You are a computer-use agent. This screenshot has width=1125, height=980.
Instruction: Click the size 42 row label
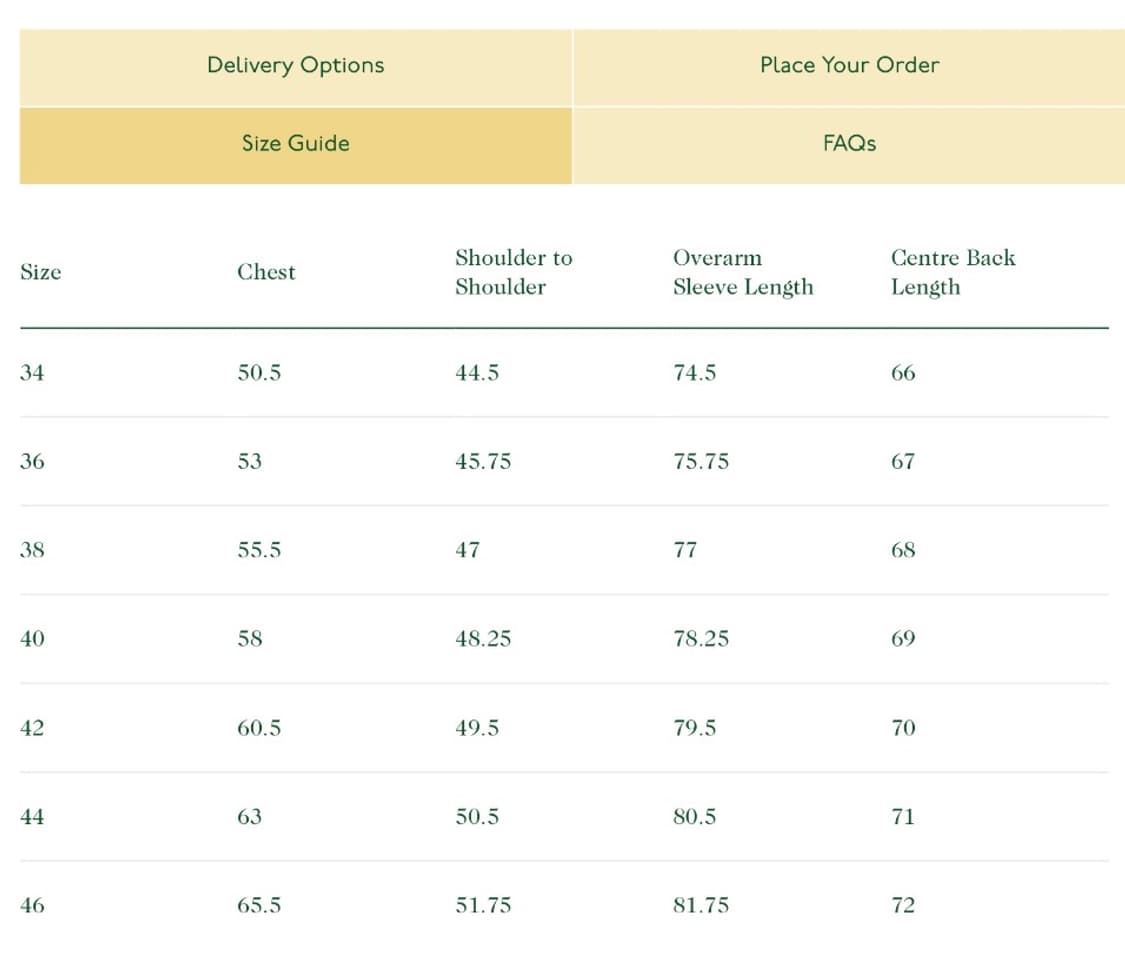[x=32, y=728]
